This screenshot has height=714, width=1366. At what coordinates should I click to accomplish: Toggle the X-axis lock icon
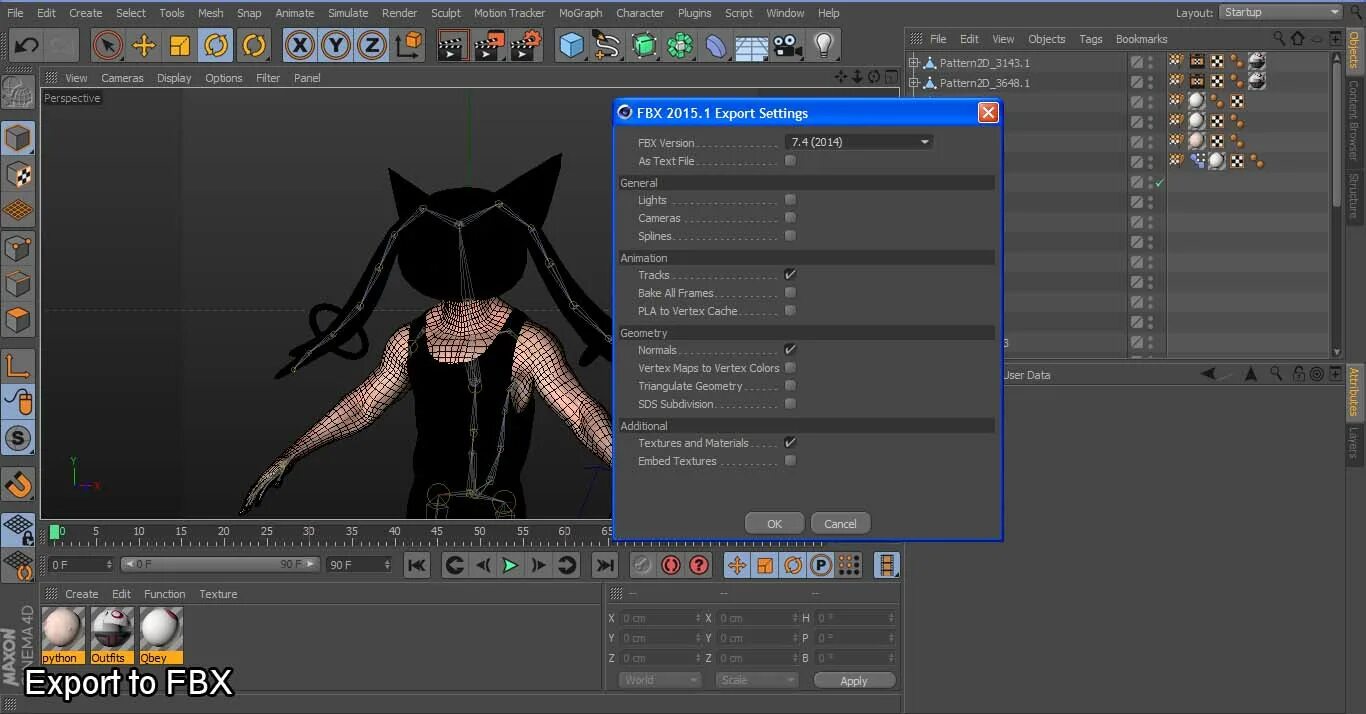pyautogui.click(x=300, y=45)
